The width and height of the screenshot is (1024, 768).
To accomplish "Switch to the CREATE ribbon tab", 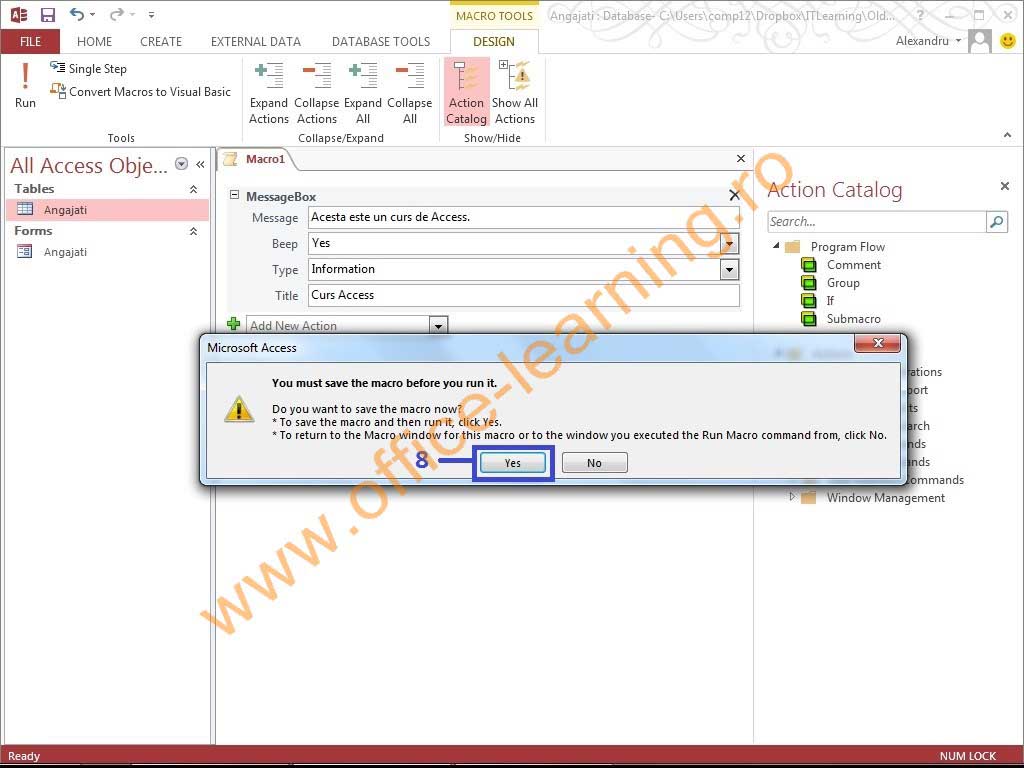I will (161, 42).
